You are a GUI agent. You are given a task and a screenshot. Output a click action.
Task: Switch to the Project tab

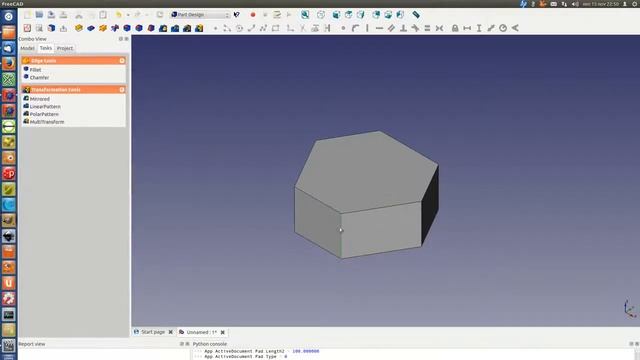[64, 48]
